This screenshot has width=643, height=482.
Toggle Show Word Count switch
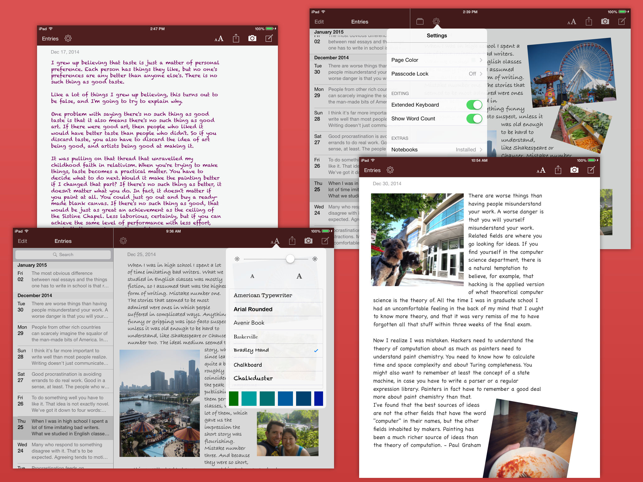click(474, 119)
